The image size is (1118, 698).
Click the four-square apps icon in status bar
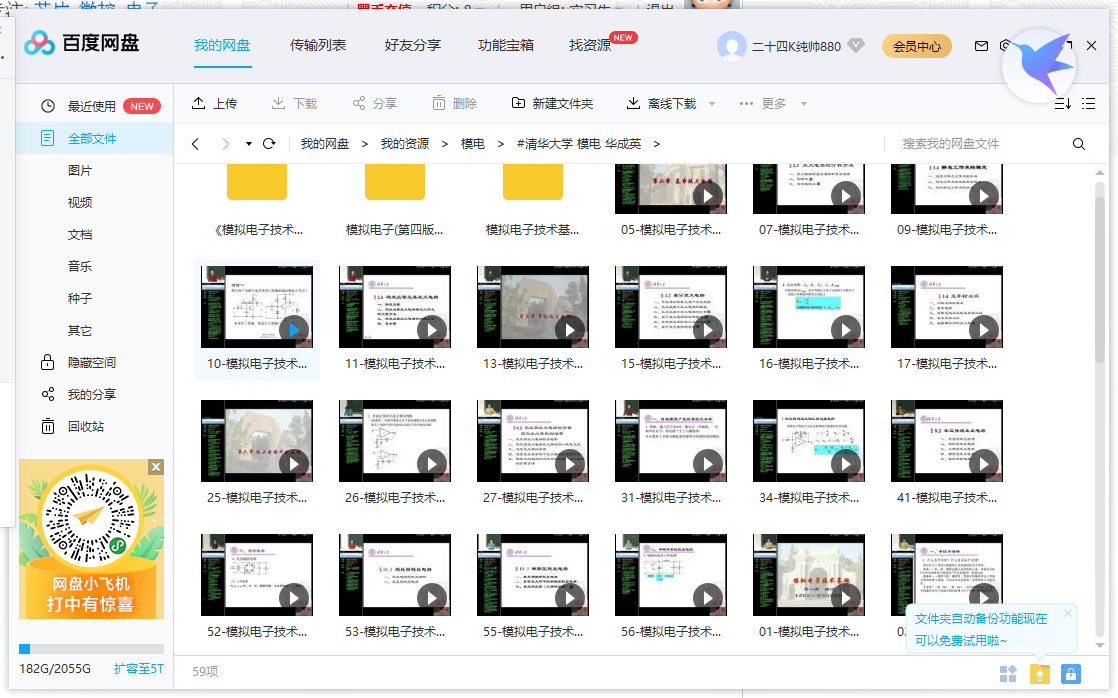1008,674
